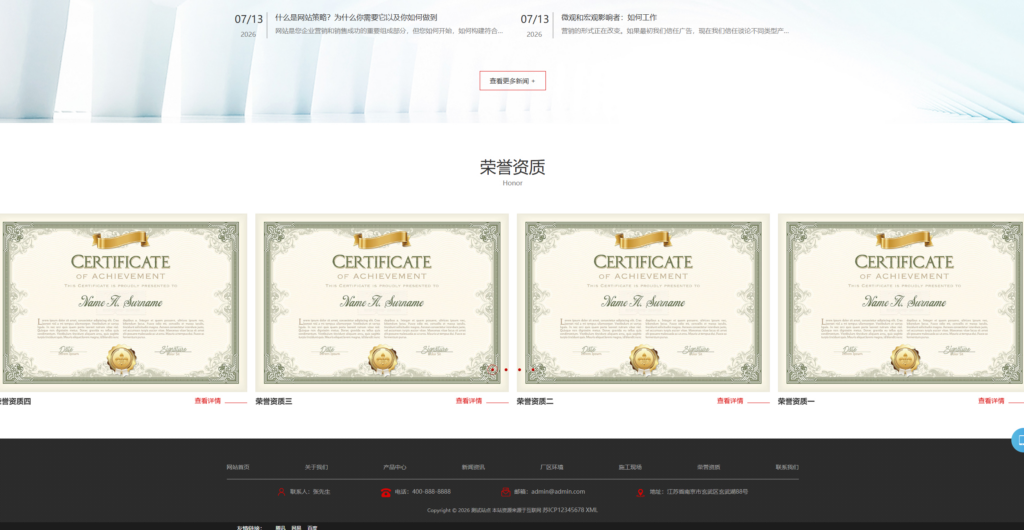Click the contact person icon in footer
This screenshot has height=530, width=1024.
(x=281, y=492)
